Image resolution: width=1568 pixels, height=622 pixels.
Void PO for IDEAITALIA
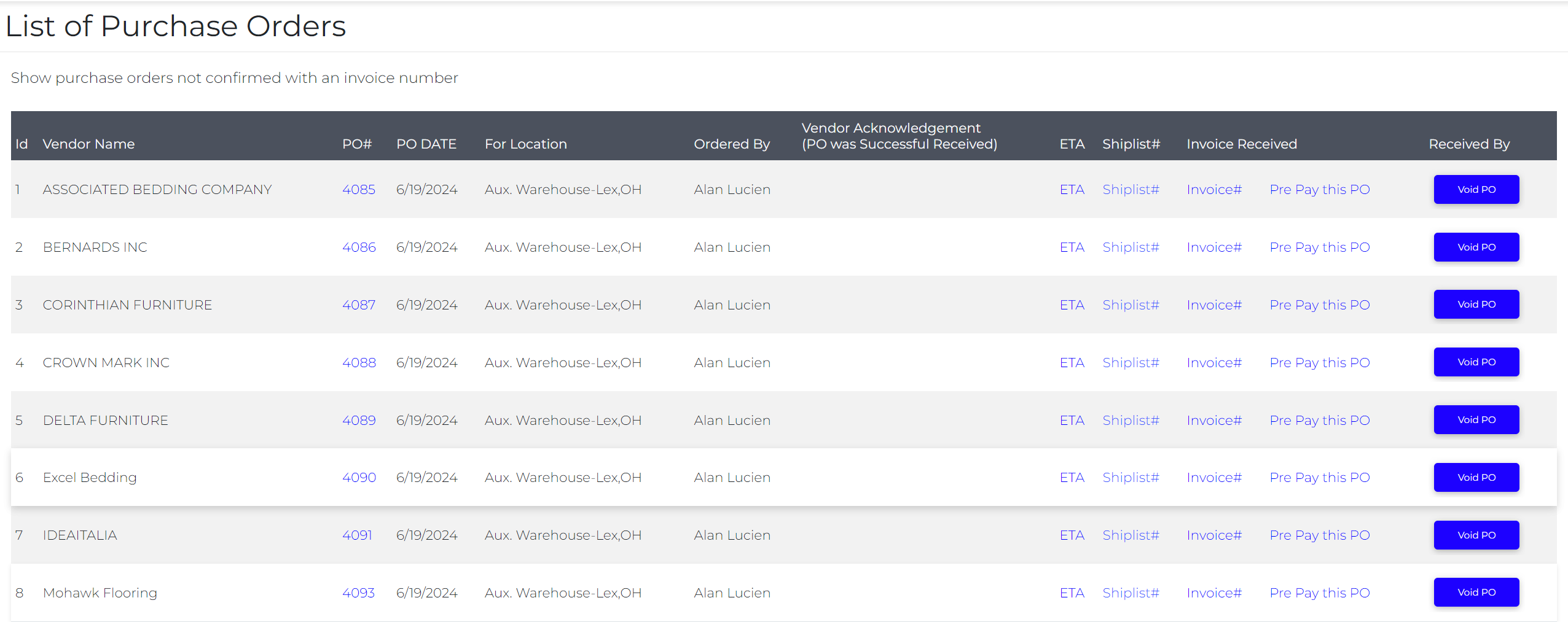pyautogui.click(x=1476, y=535)
